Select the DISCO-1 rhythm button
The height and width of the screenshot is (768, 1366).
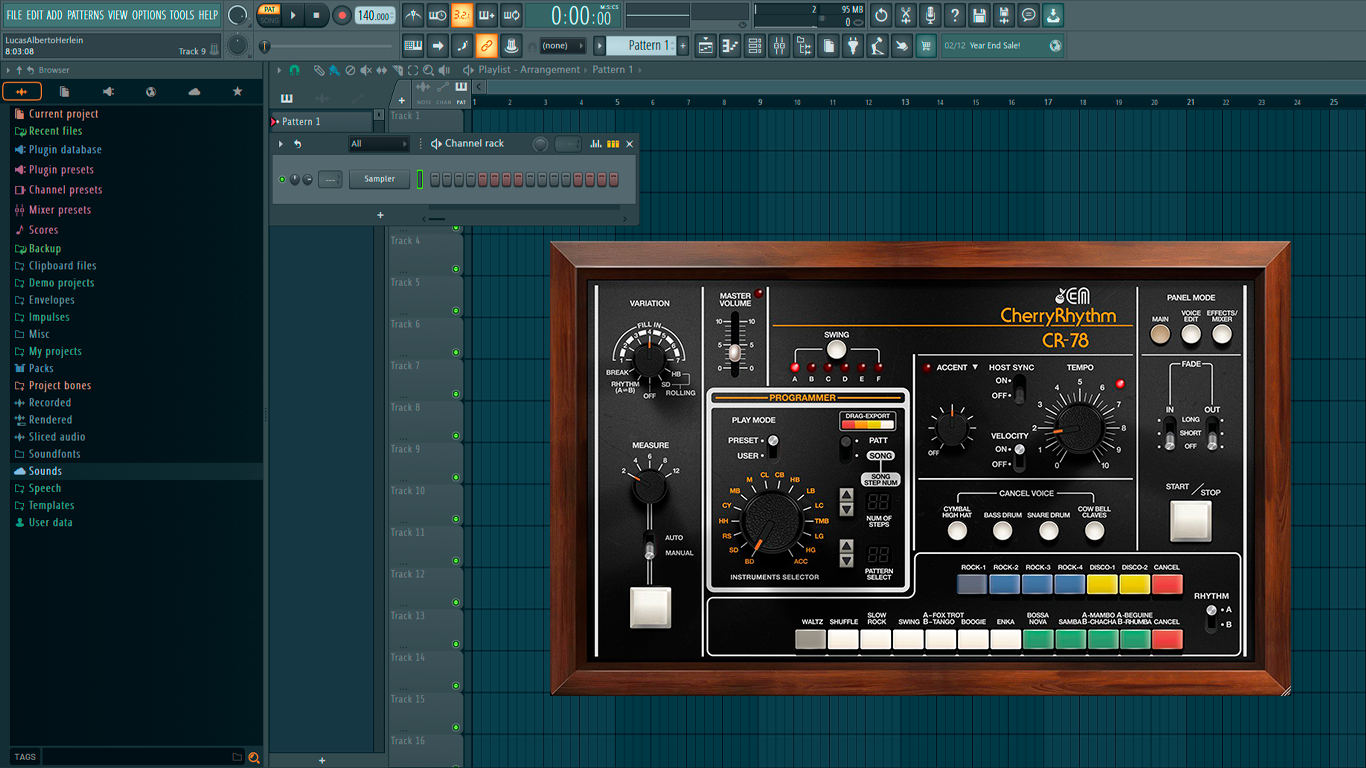[1102, 584]
